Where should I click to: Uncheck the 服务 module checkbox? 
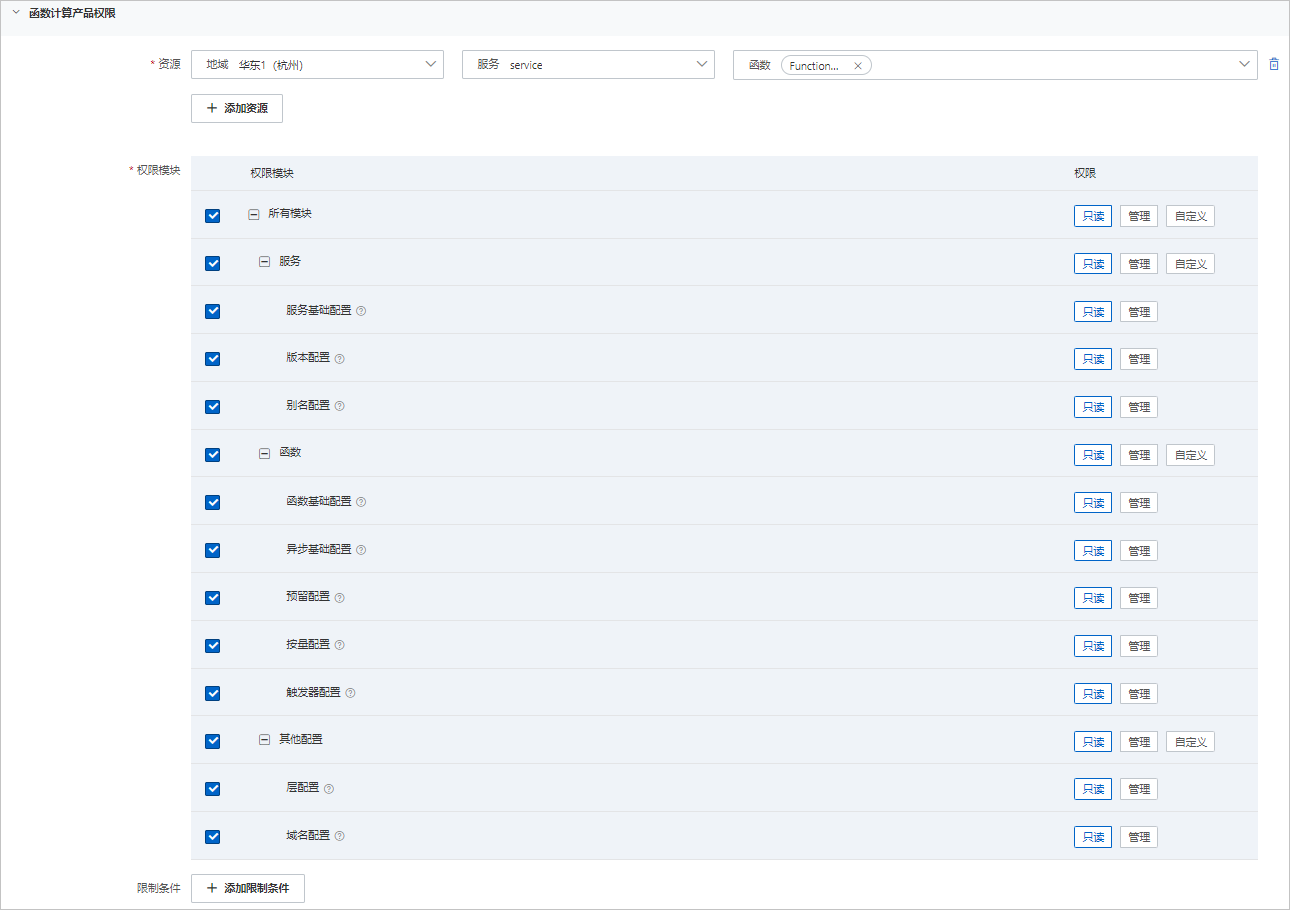[x=212, y=263]
